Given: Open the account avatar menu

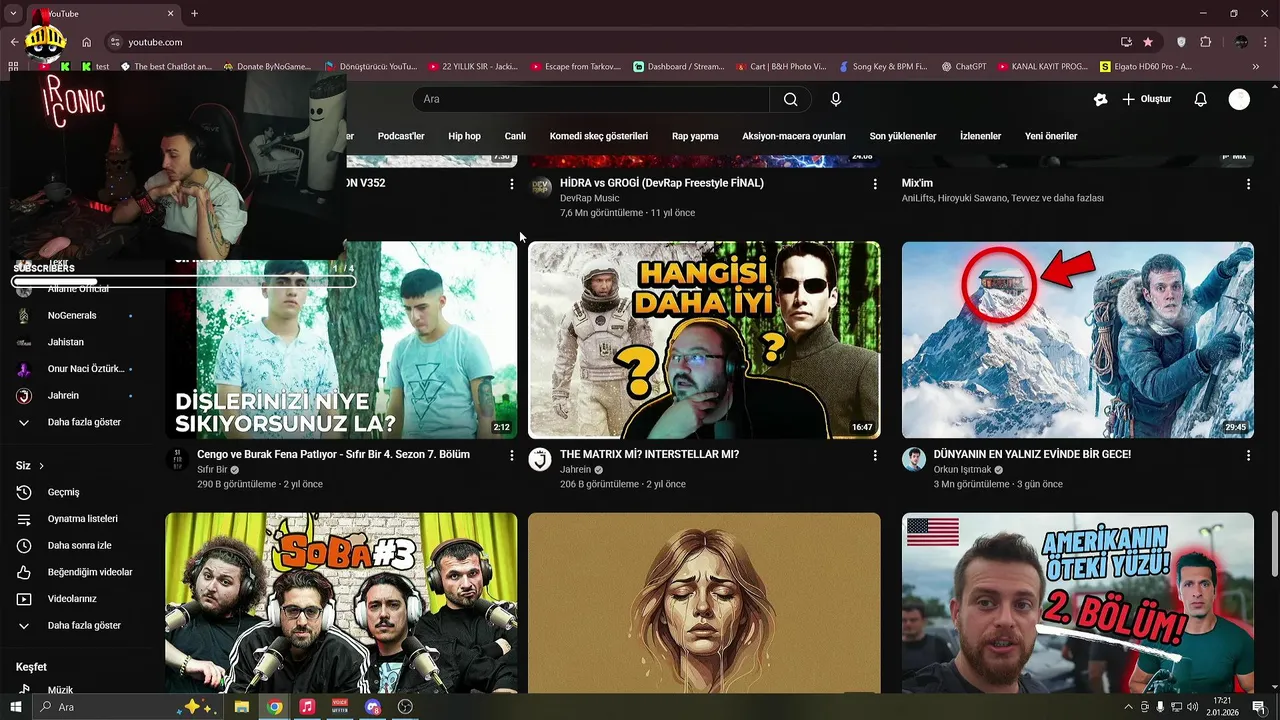Looking at the screenshot, I should pos(1239,99).
